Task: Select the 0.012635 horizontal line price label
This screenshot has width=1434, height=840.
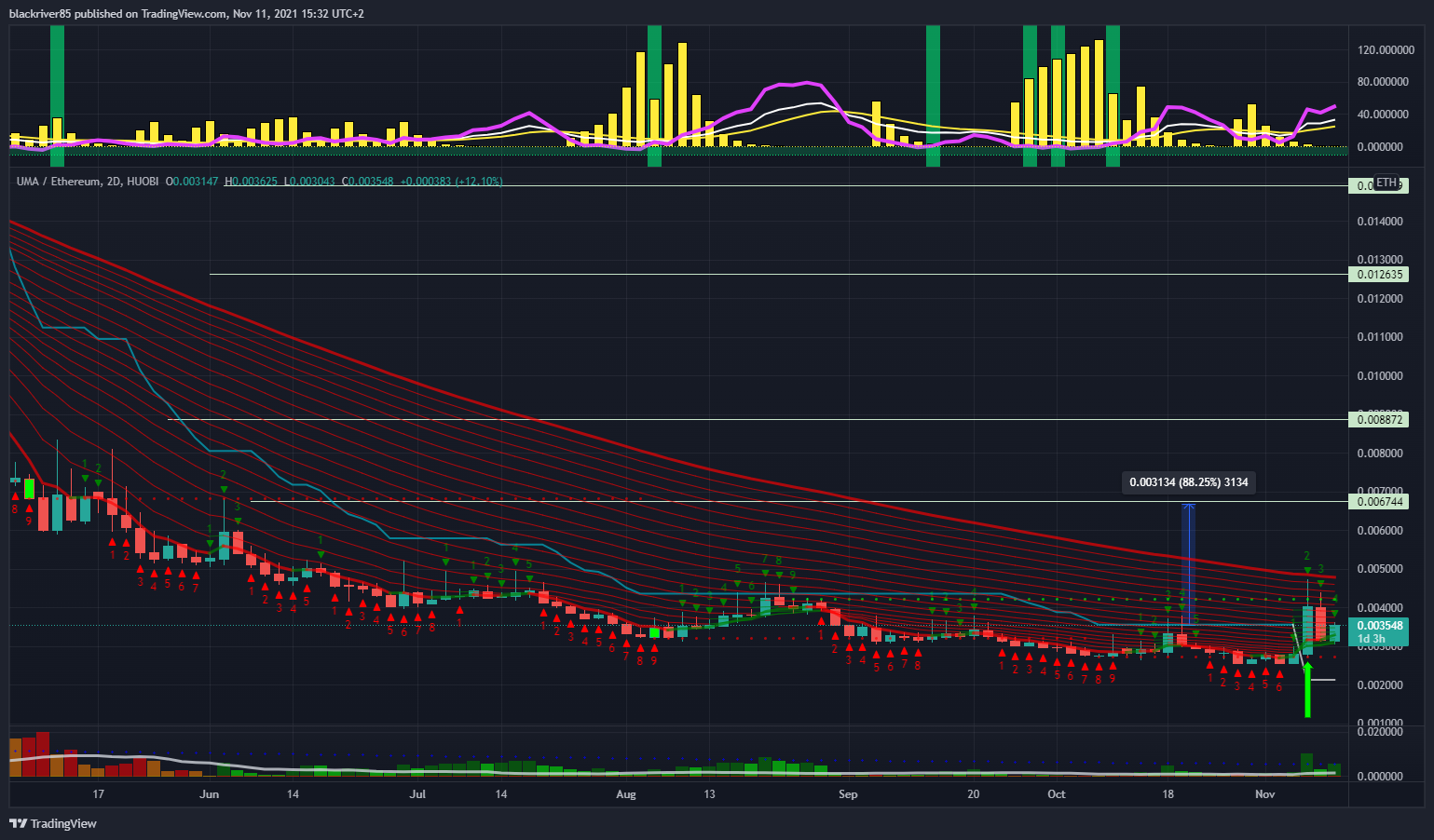Action: [1379, 275]
